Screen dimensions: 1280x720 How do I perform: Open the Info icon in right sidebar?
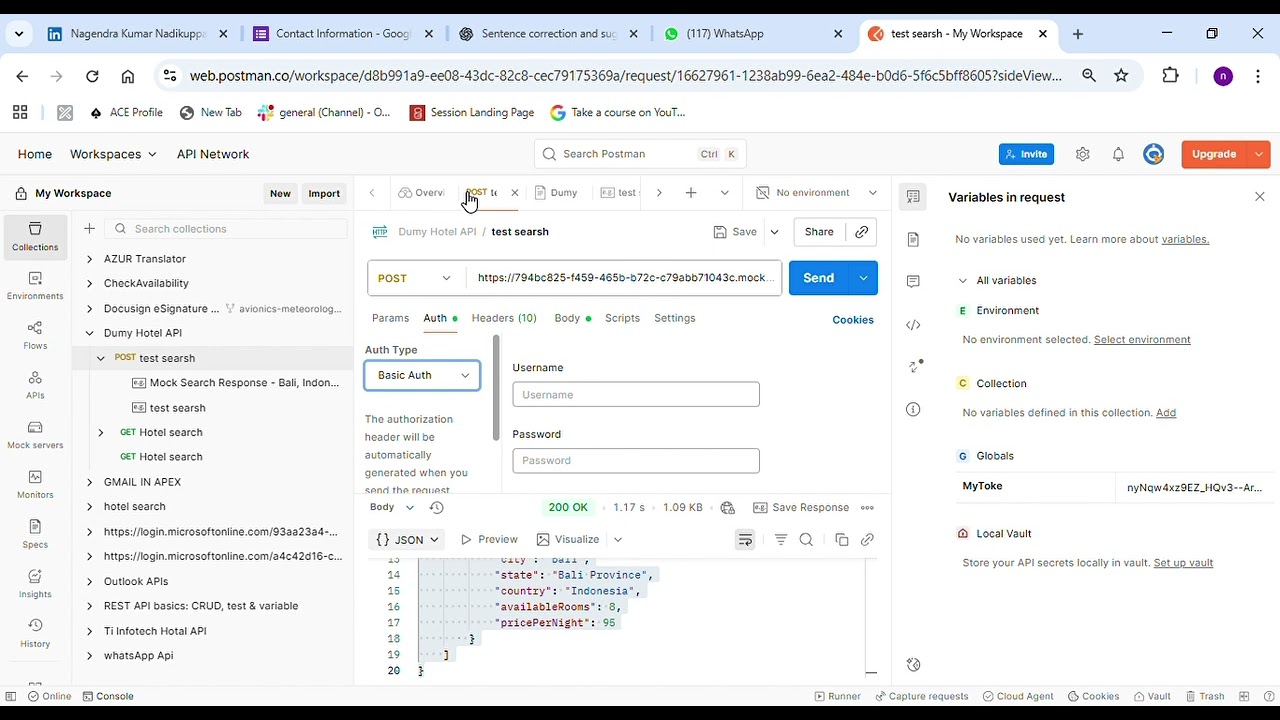(x=913, y=409)
